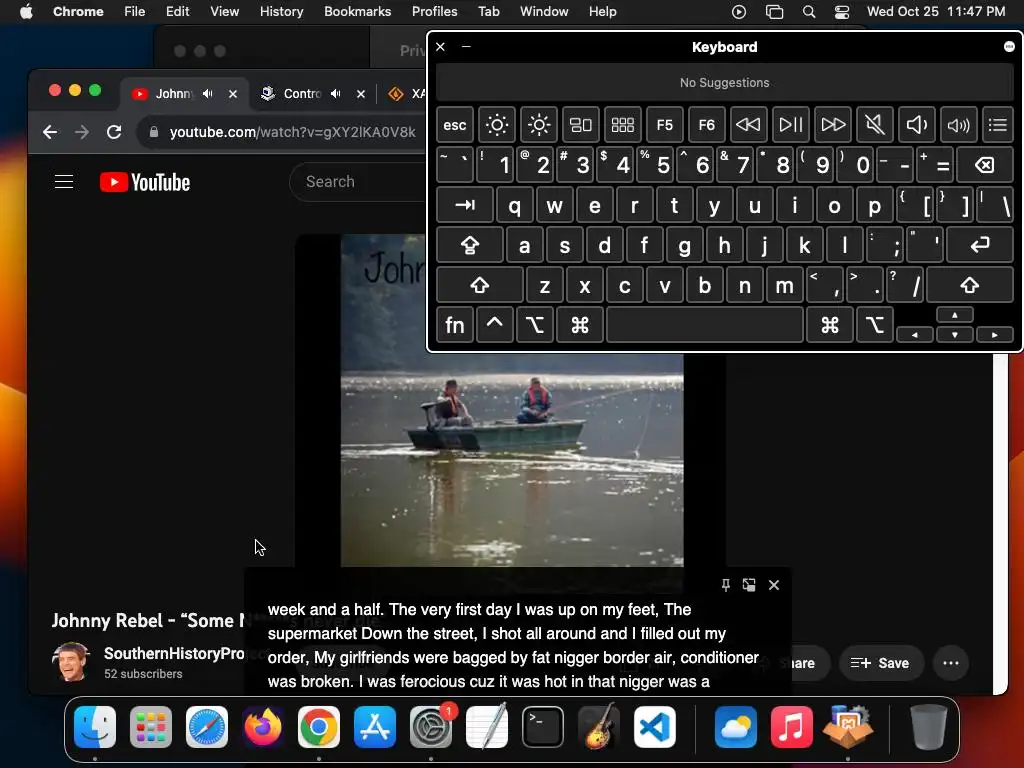The image size is (1024, 768).
Task: Toggle caps lock key on Keyboard
Action: point(470,245)
